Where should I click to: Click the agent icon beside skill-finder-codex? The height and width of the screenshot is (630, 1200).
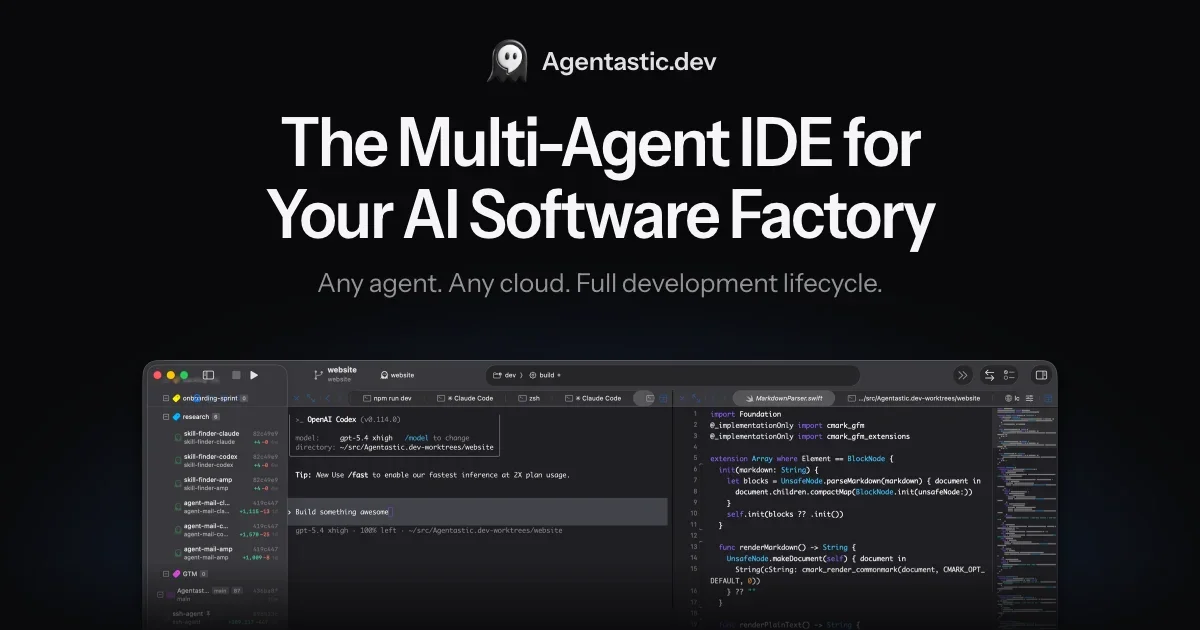point(178,460)
